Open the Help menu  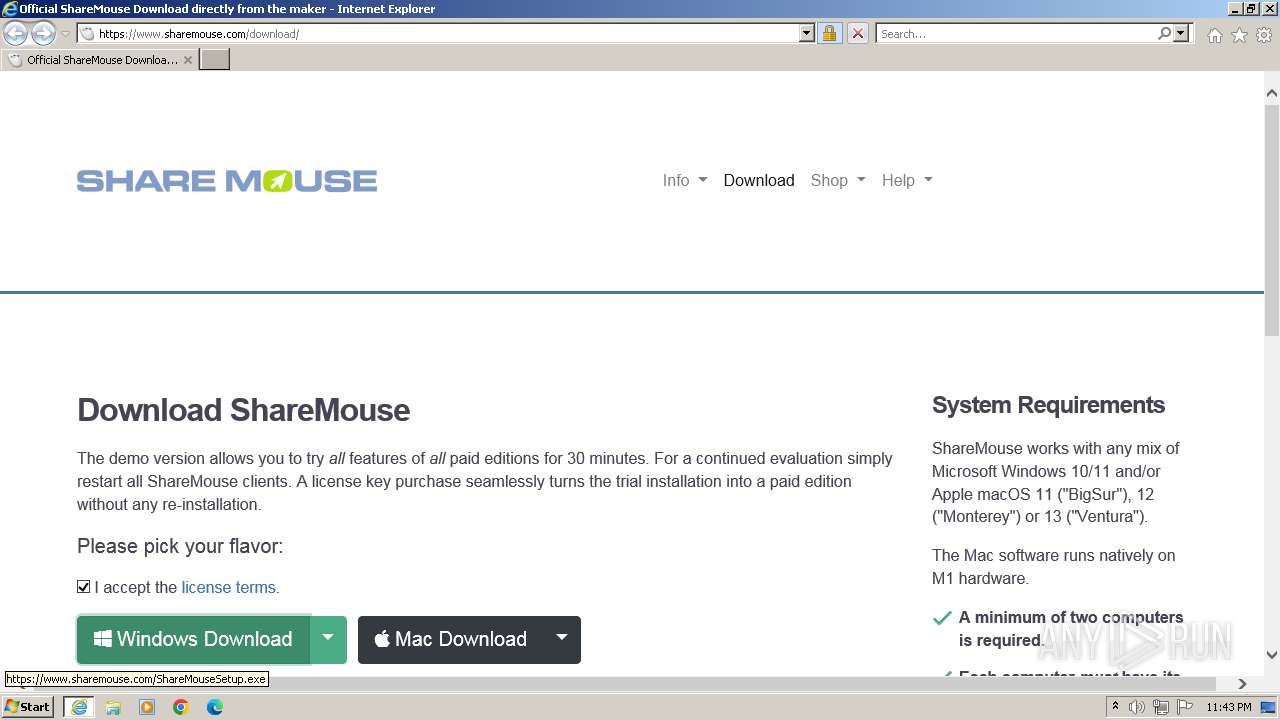coord(907,180)
